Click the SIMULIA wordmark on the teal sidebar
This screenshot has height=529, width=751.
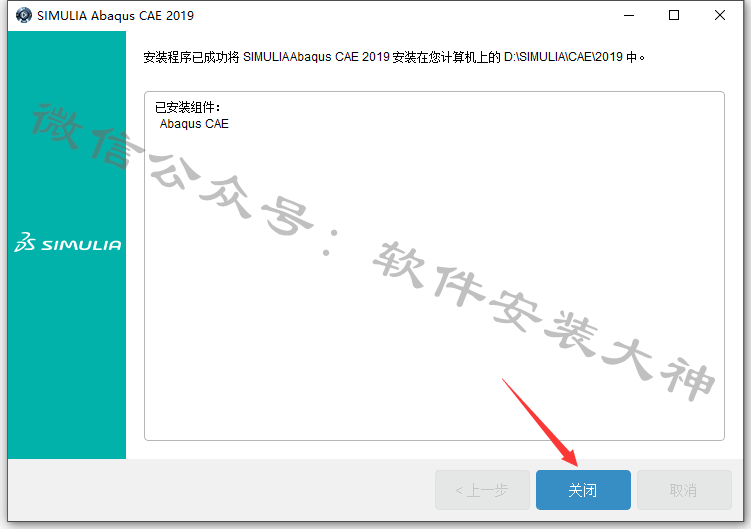[x=81, y=245]
